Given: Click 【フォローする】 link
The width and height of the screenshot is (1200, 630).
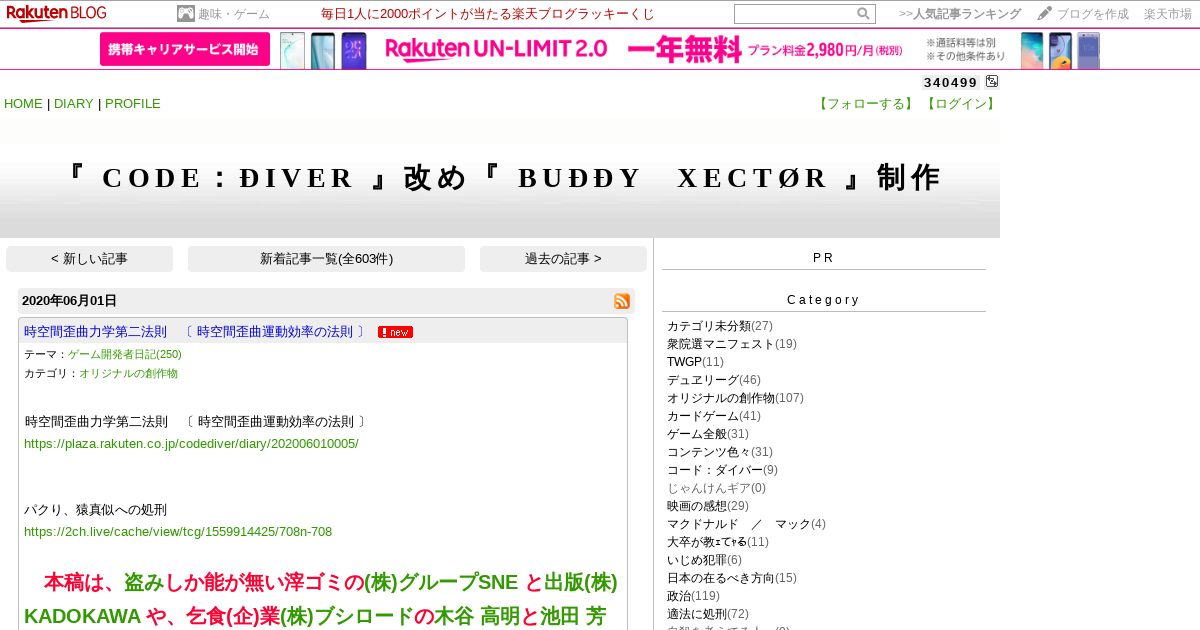Looking at the screenshot, I should [x=866, y=104].
